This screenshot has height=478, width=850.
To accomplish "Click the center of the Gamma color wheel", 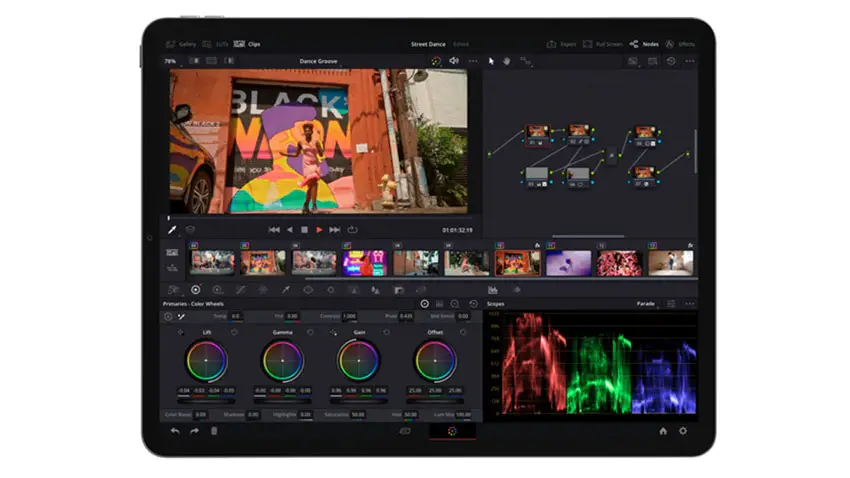I will point(282,360).
